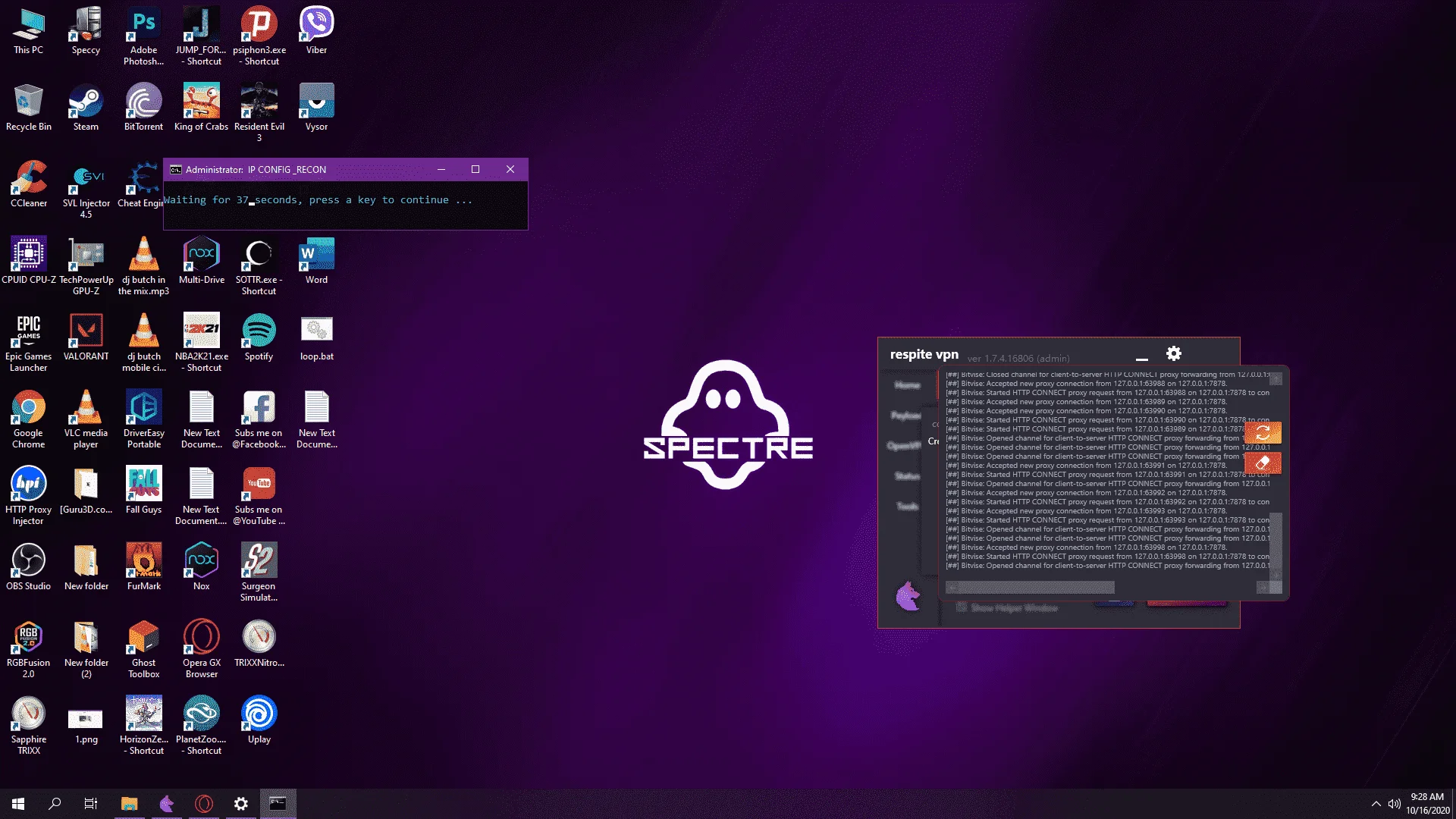The image size is (1456, 819).
Task: Select the Viber desktop icon
Action: tap(316, 32)
